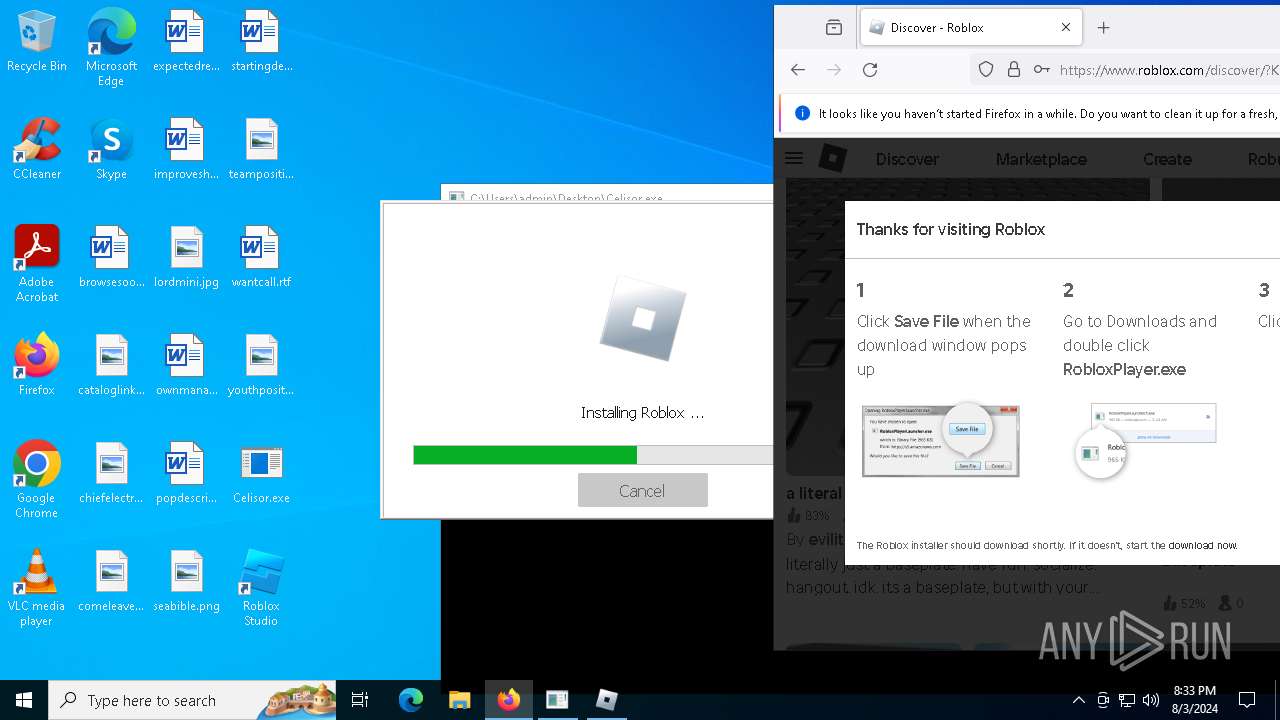Click the site padlock icon

(x=1013, y=69)
